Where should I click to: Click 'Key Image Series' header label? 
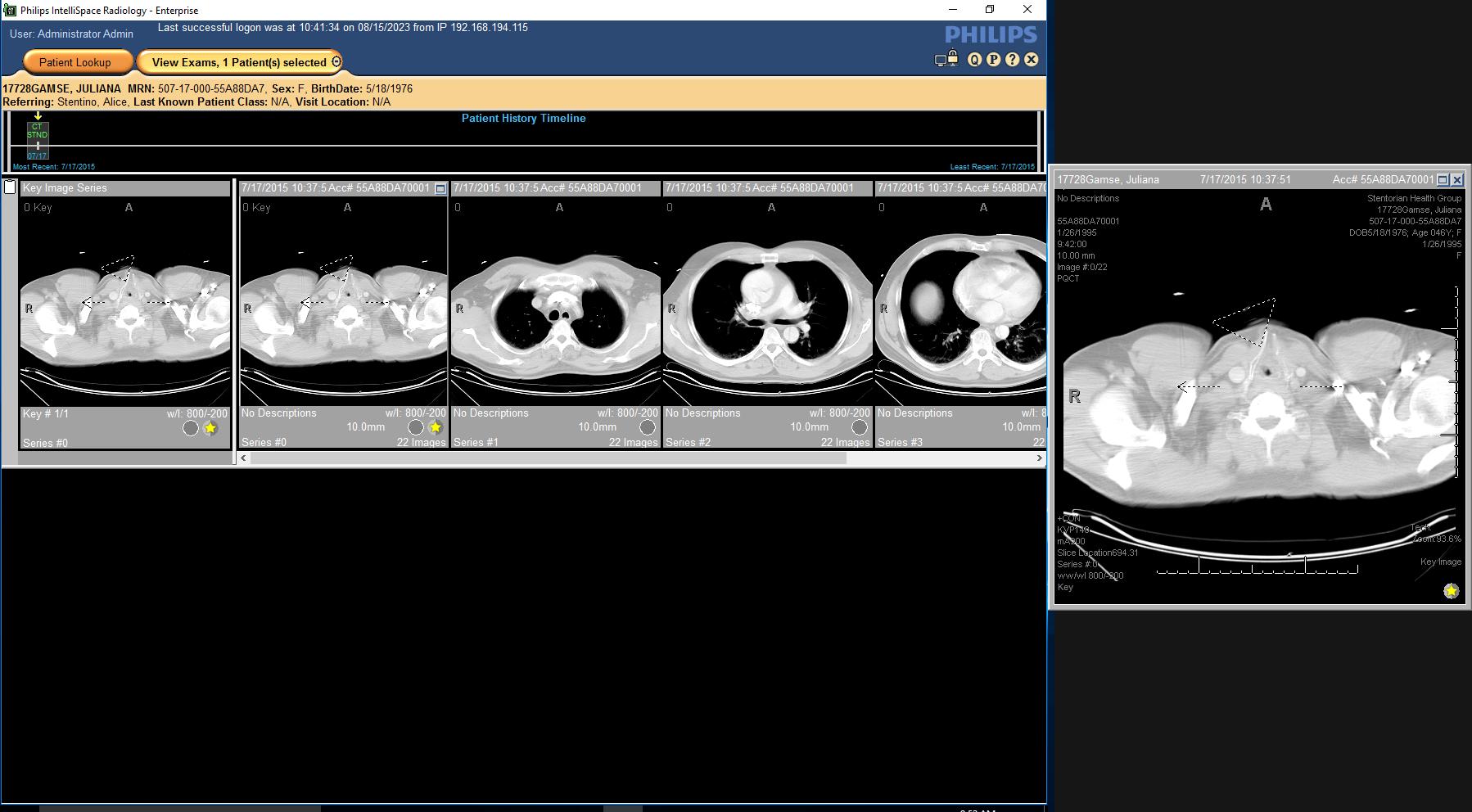point(65,188)
